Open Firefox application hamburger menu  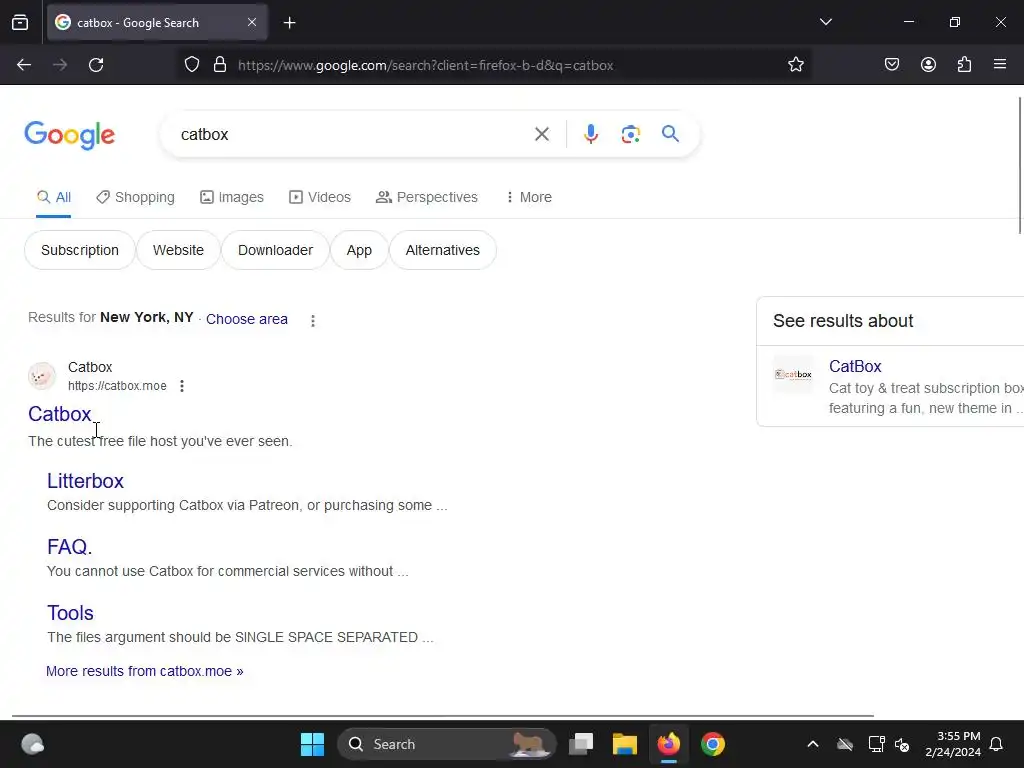point(1000,64)
